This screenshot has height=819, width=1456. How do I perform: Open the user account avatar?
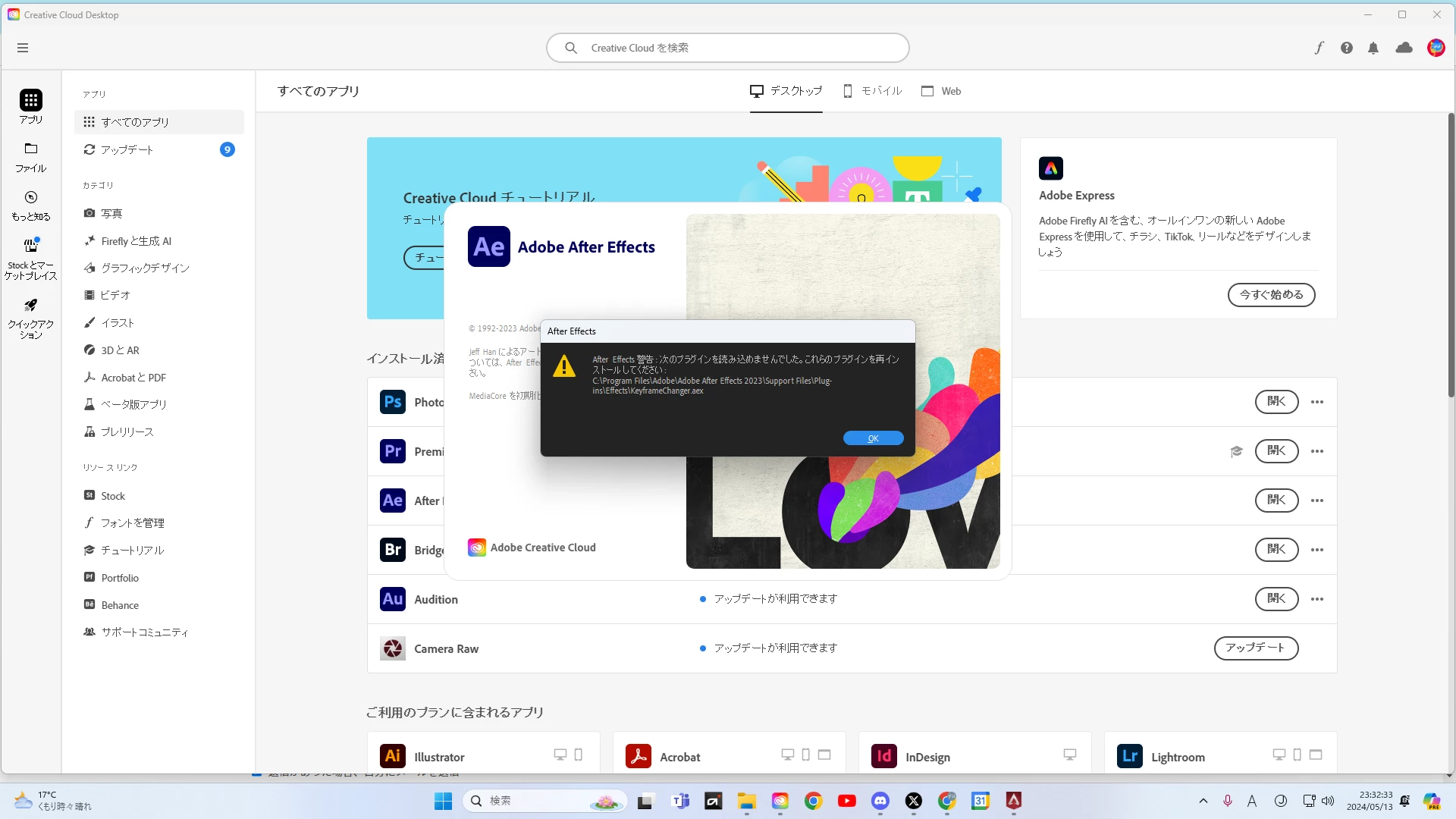coord(1436,48)
